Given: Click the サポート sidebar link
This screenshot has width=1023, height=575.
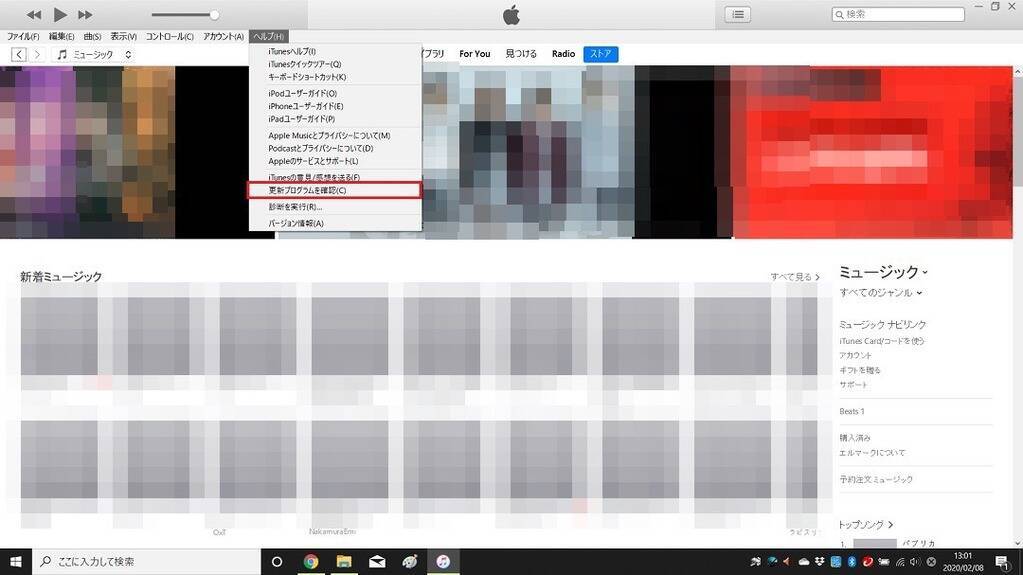Looking at the screenshot, I should pos(853,384).
